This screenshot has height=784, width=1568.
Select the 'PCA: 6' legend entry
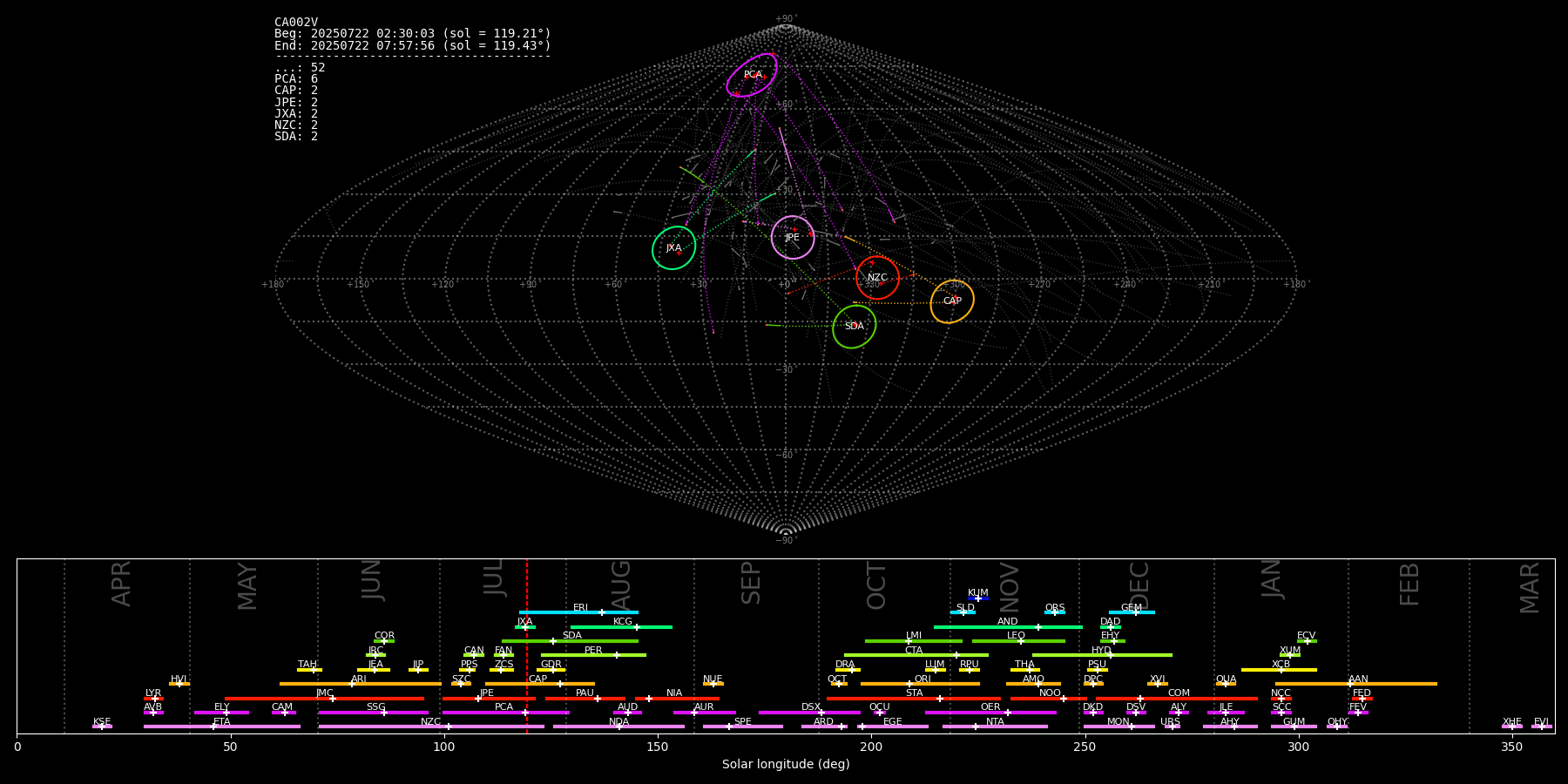click(x=296, y=79)
